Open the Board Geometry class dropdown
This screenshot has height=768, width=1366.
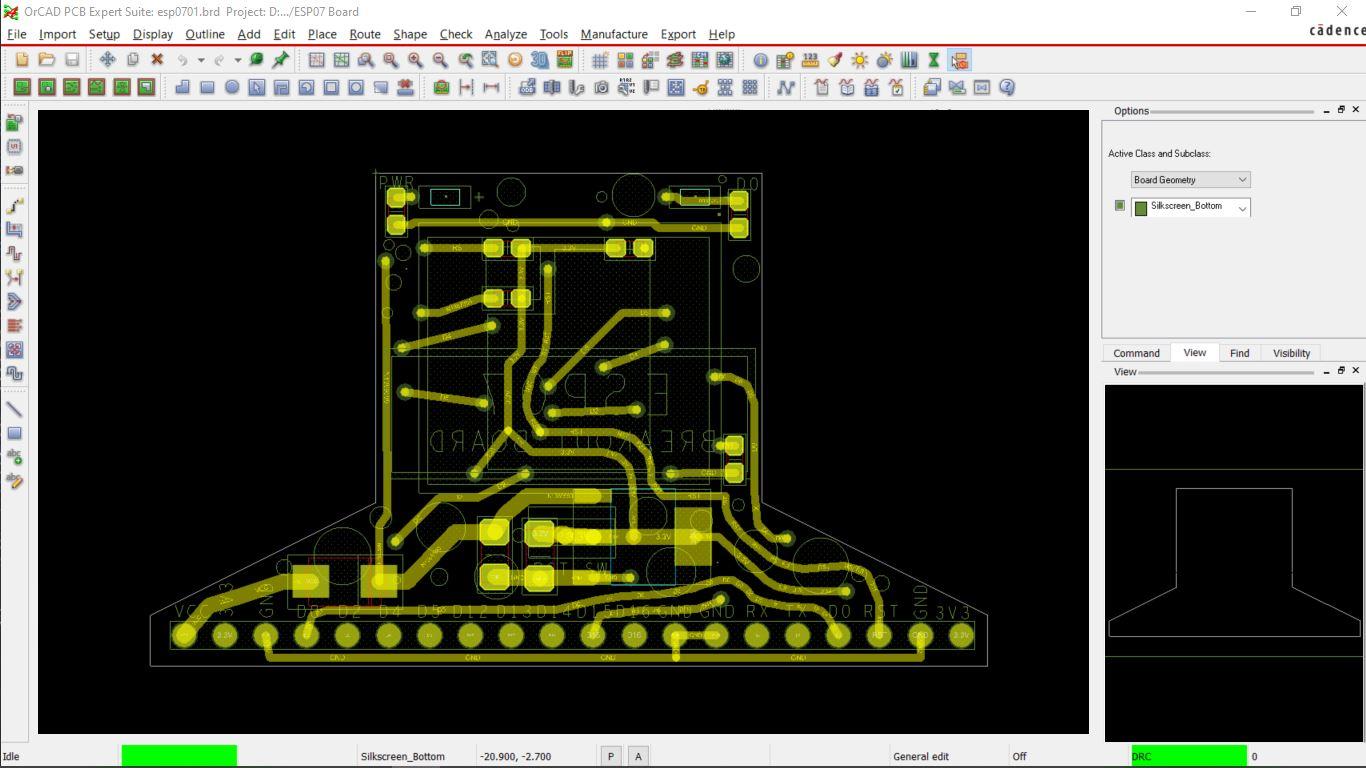1190,180
